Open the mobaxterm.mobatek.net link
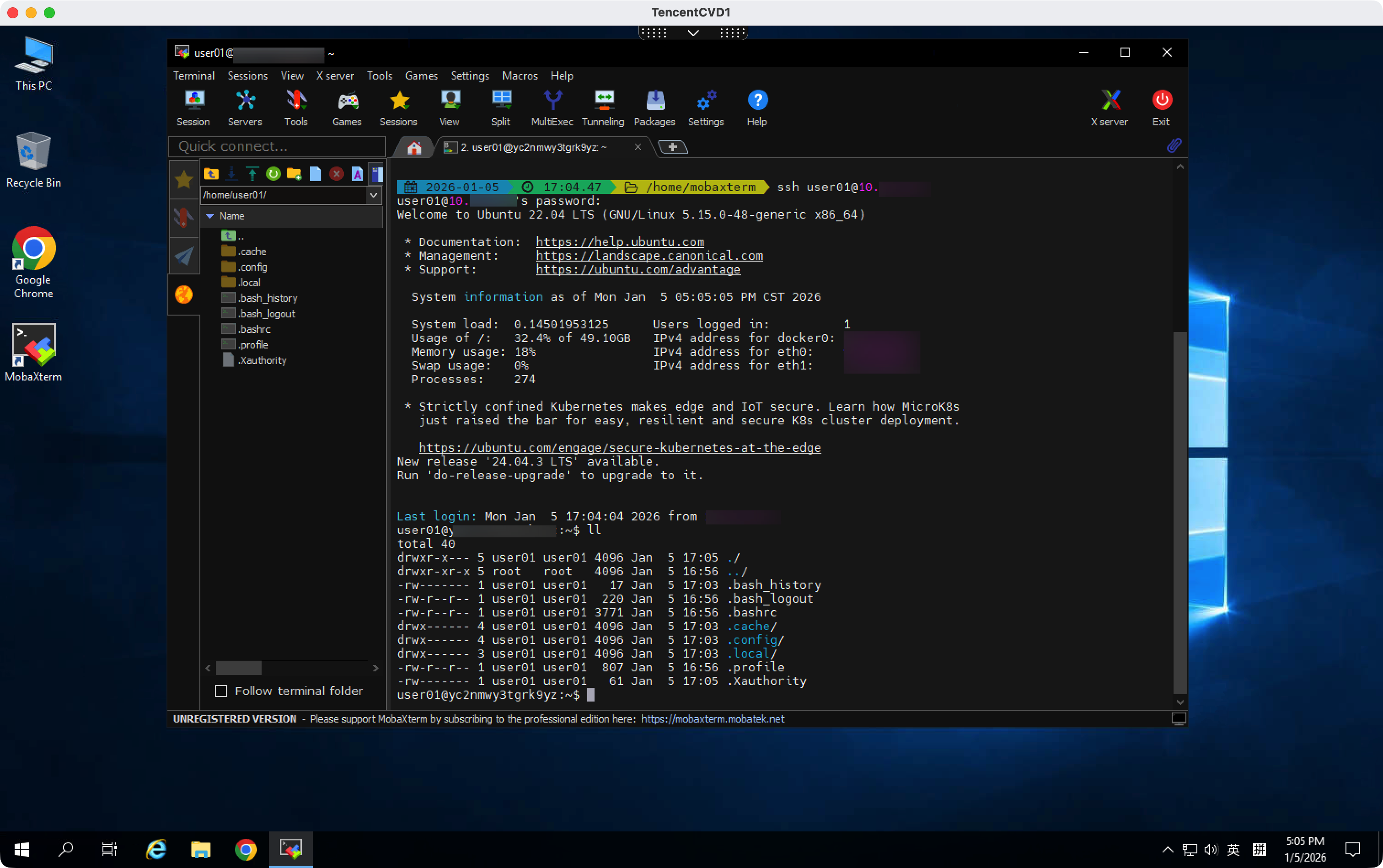Screen dimensions: 1383x868 pos(713,719)
